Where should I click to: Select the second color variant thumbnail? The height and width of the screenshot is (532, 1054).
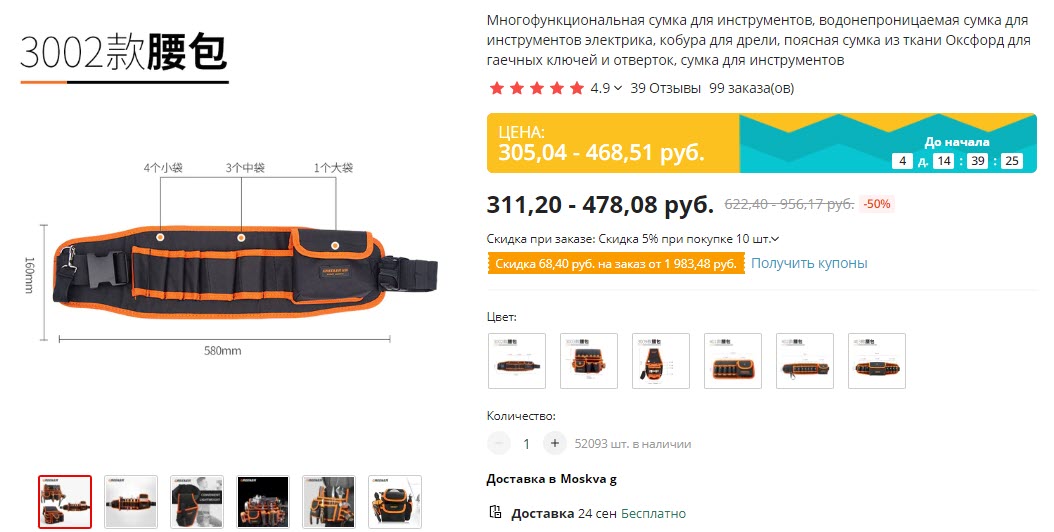tap(589, 360)
